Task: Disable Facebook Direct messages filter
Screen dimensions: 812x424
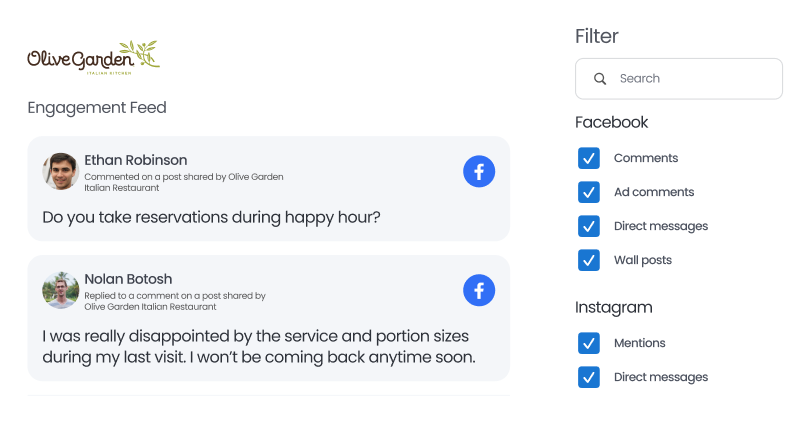Action: pos(589,226)
